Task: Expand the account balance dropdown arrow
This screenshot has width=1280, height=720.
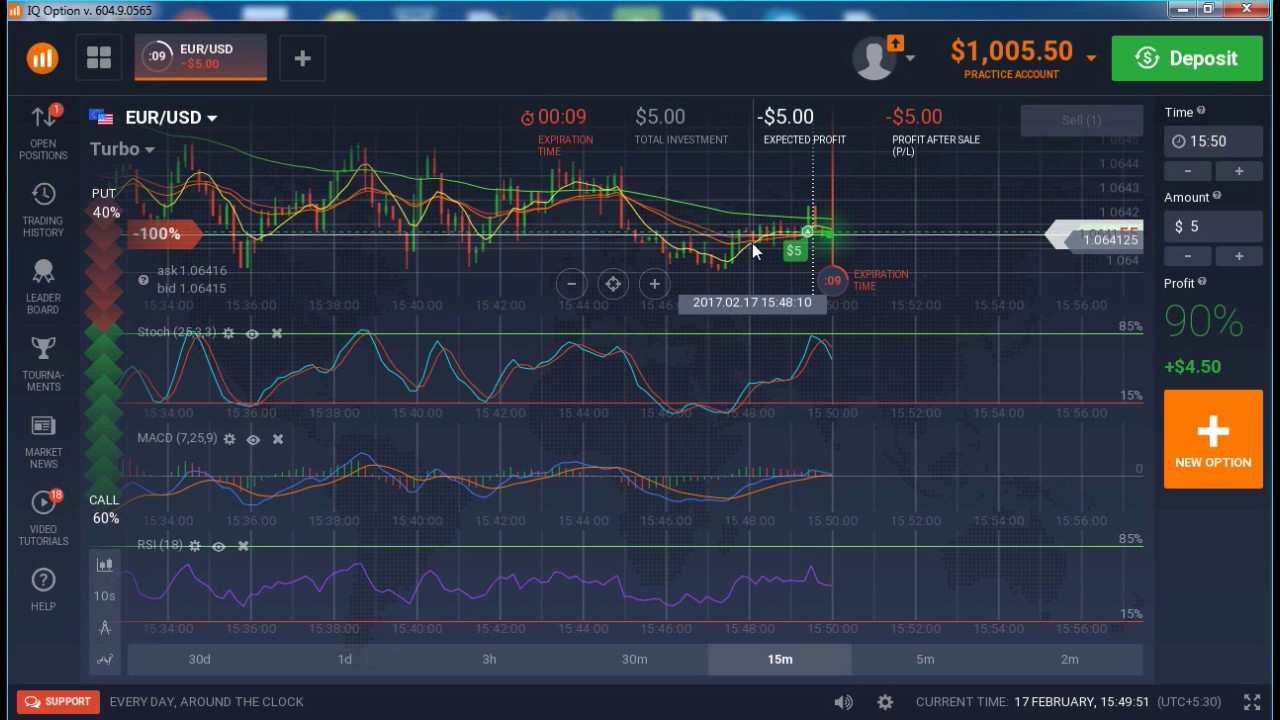Action: 1091,57
